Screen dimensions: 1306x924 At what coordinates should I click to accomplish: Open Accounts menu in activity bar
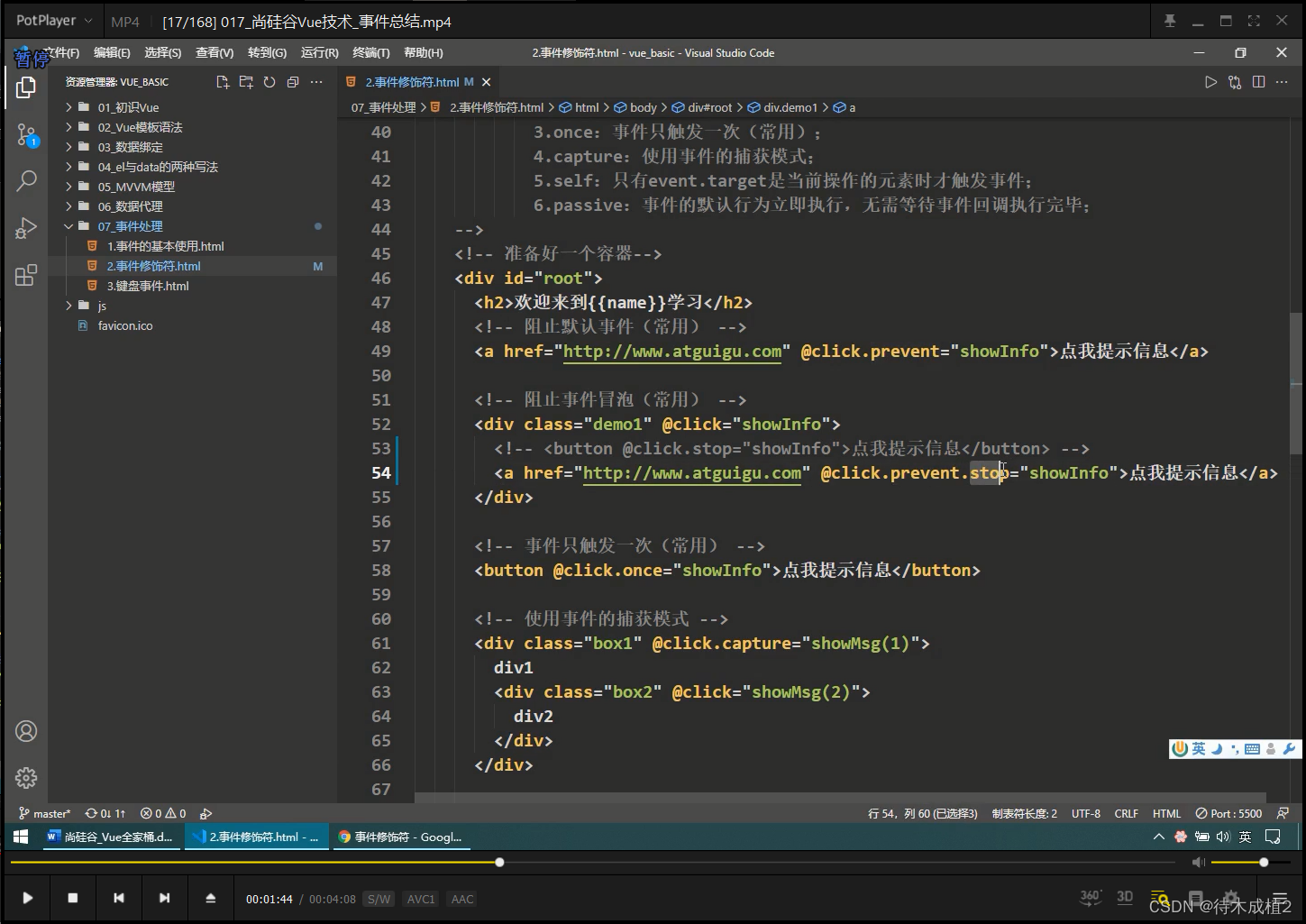click(26, 731)
